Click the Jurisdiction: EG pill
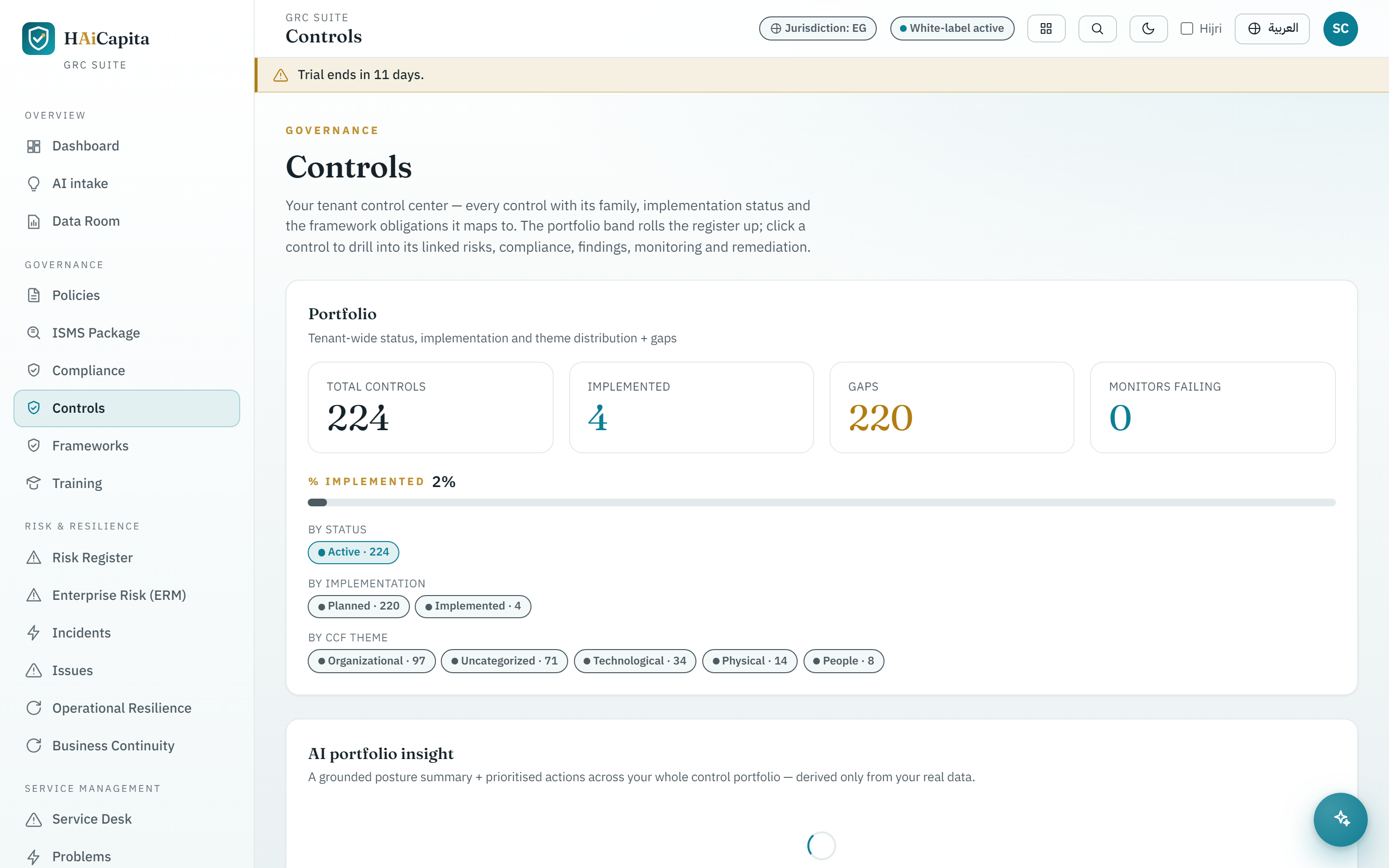Screen dimensions: 1389x868 [817, 29]
